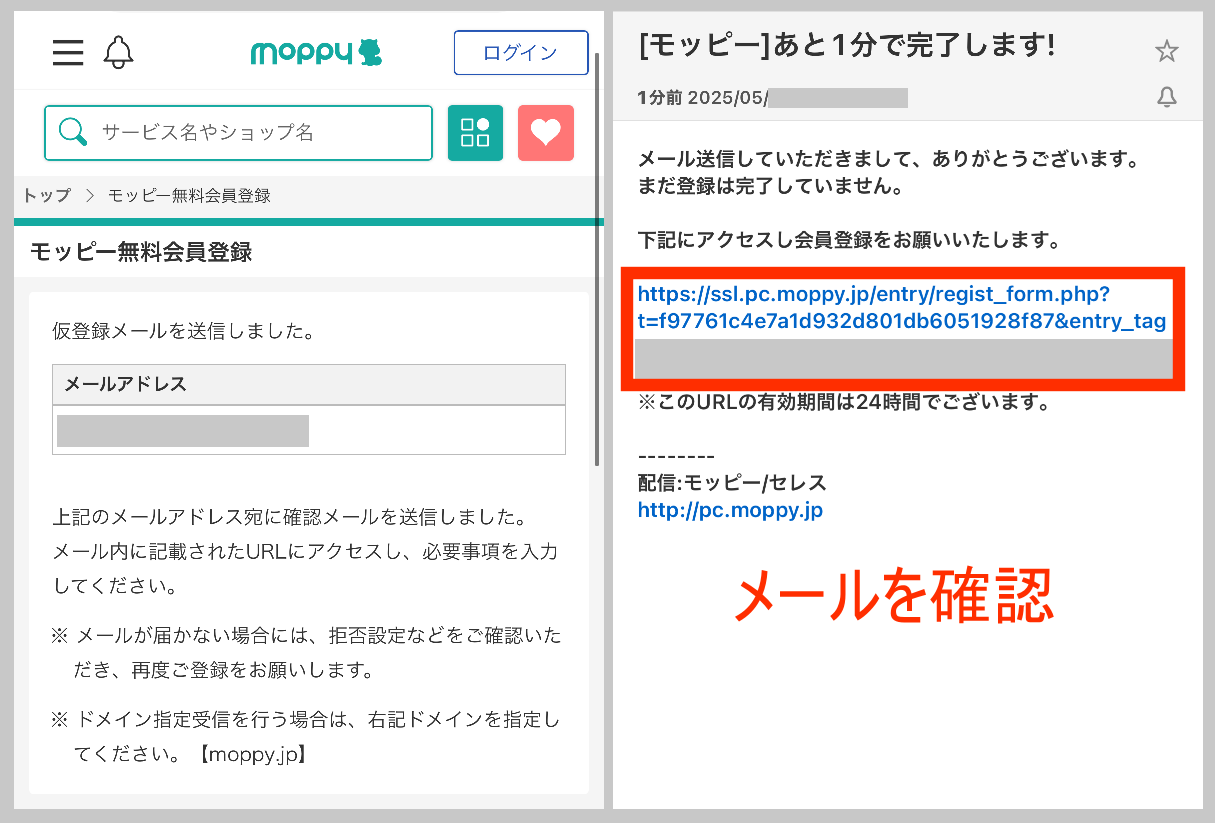The image size is (1215, 823).
Task: Open the green category grid icon
Action: [475, 133]
